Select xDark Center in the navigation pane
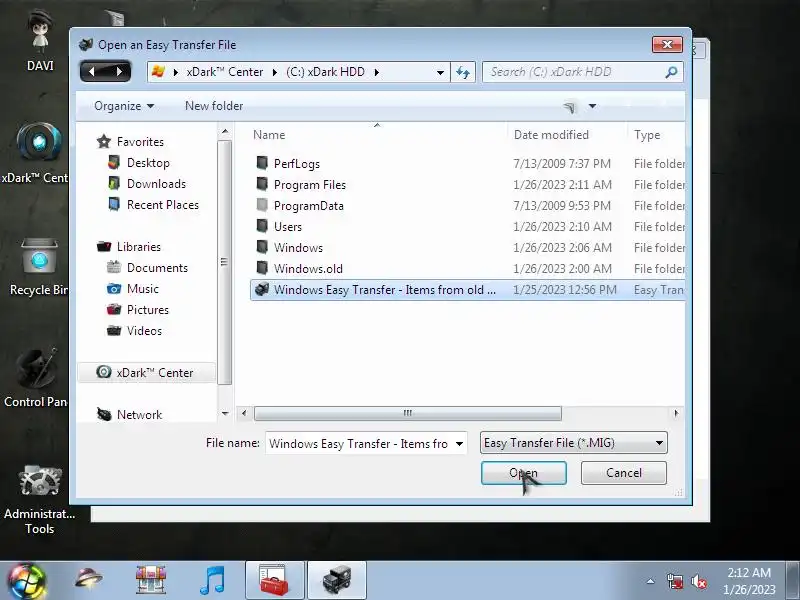This screenshot has height=600, width=800. point(145,372)
